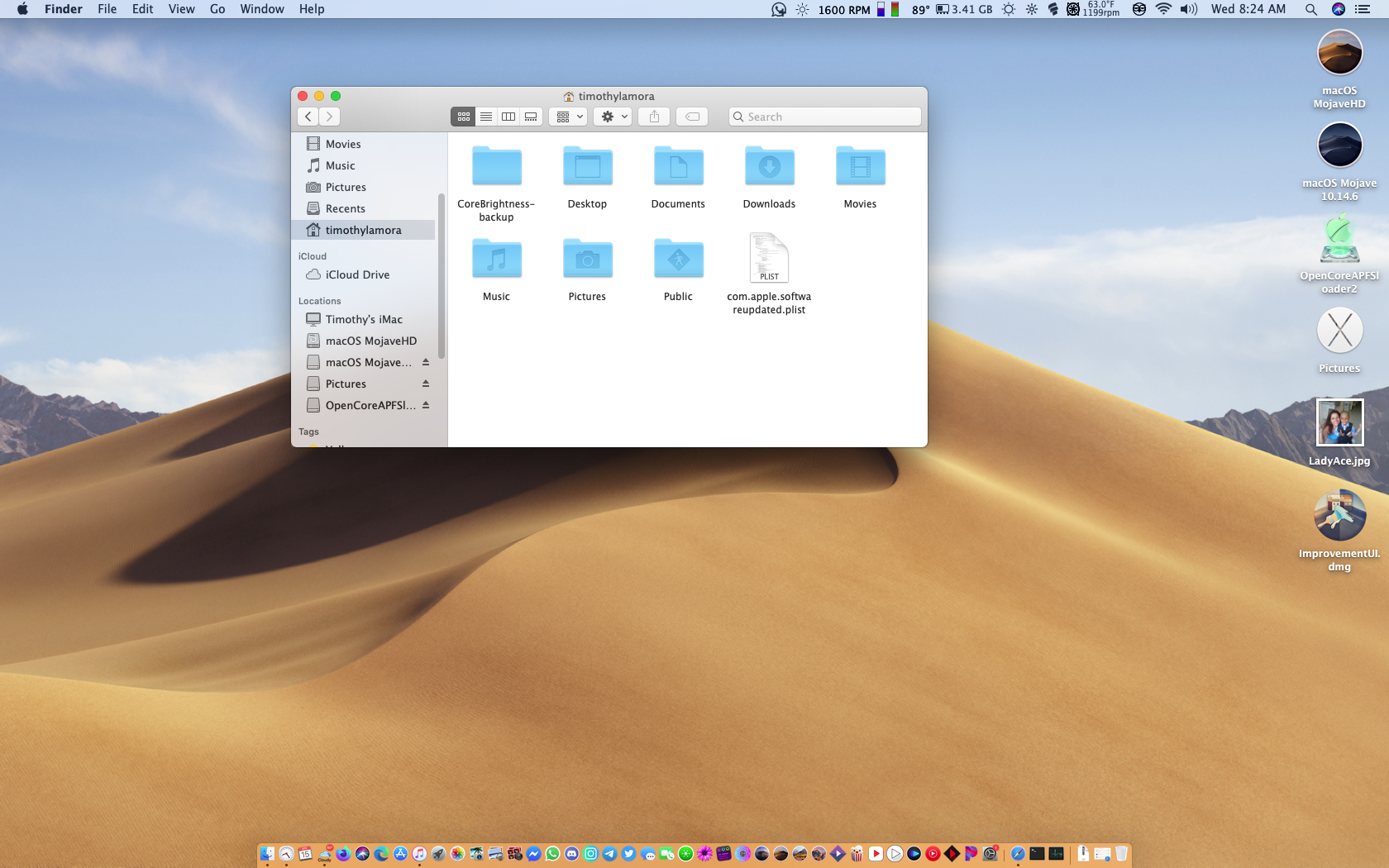Open the Action gear dropdown menu
The width and height of the screenshot is (1389, 868).
[613, 117]
